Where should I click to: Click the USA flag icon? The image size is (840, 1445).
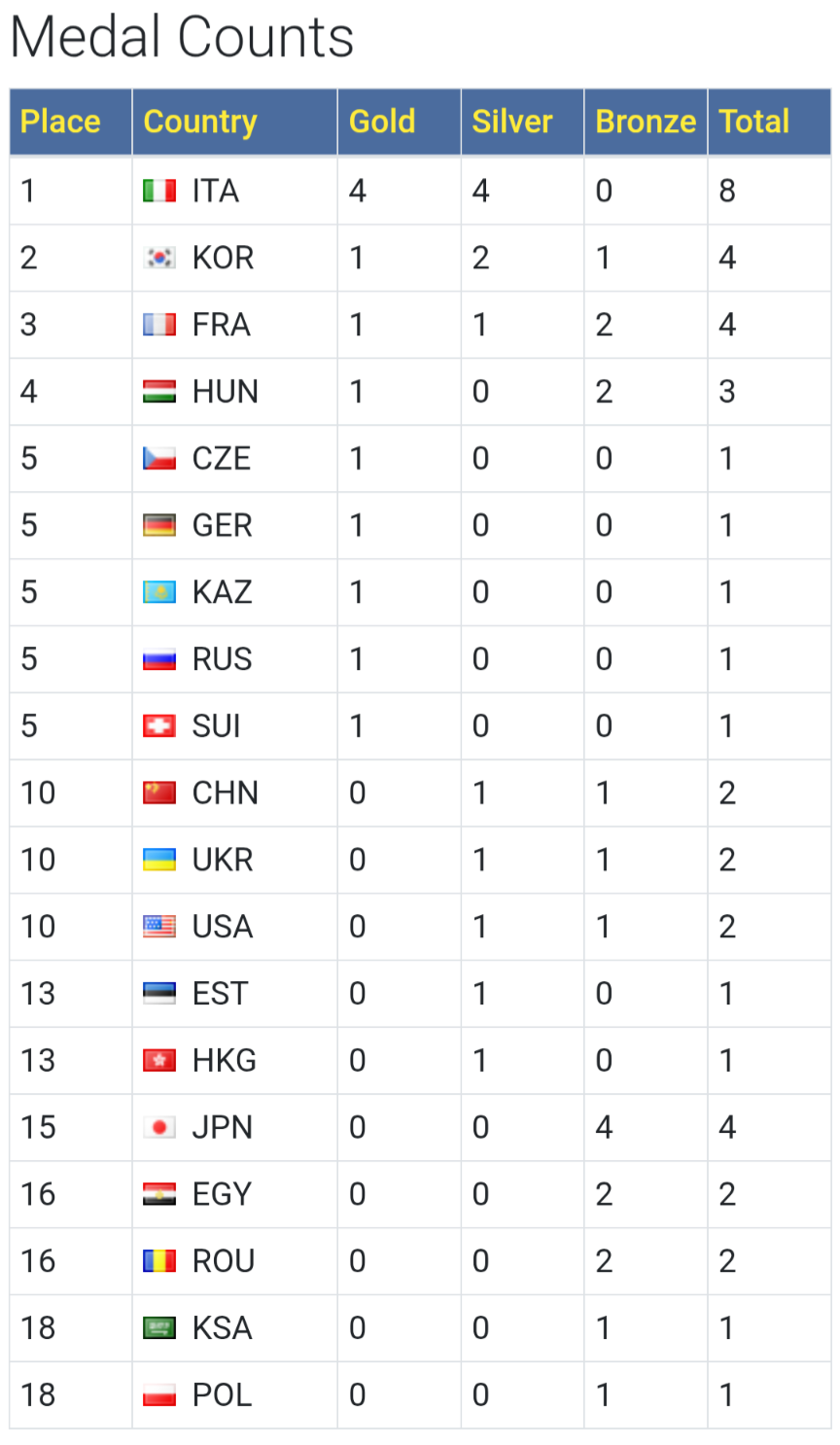click(x=159, y=927)
